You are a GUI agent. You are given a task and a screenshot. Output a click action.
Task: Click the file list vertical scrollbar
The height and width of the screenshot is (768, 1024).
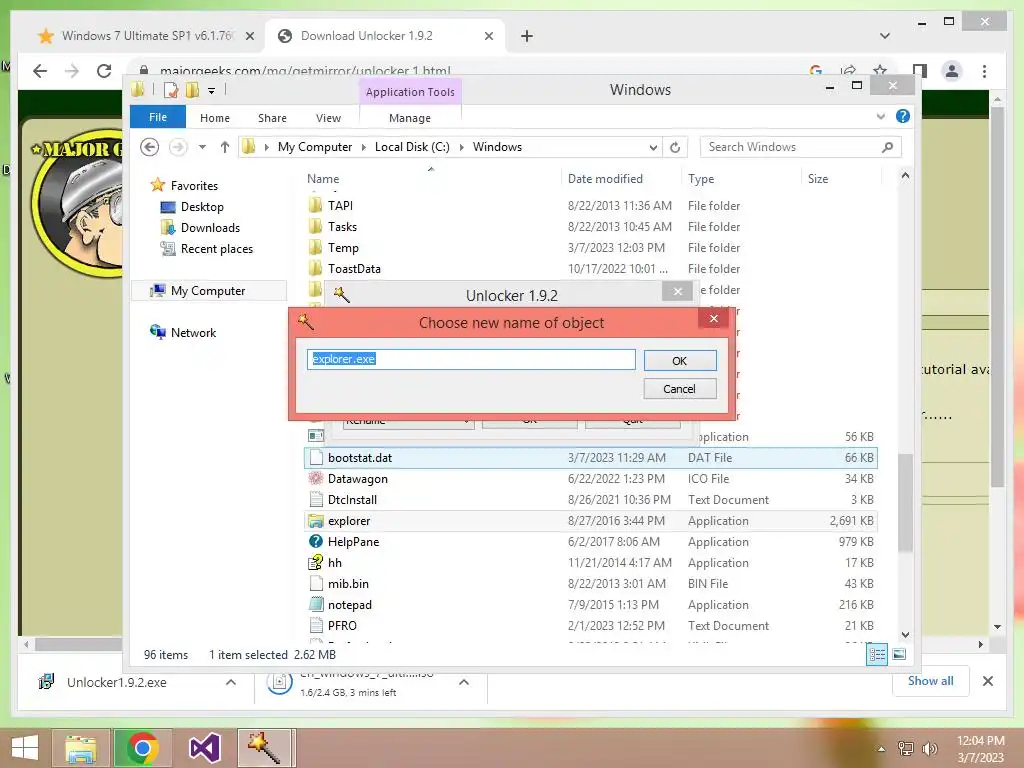pyautogui.click(x=905, y=503)
